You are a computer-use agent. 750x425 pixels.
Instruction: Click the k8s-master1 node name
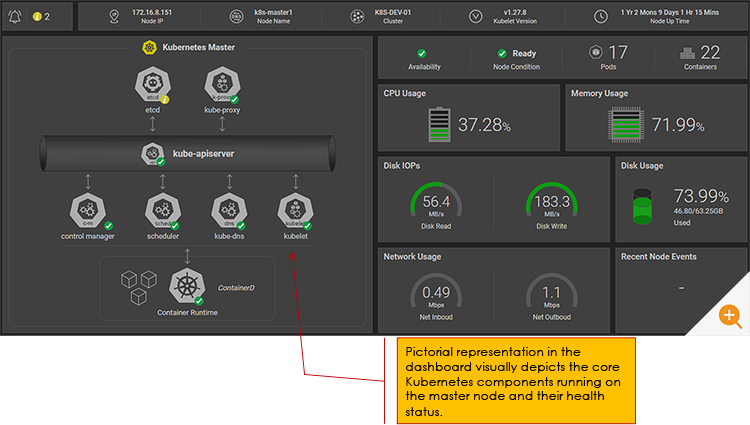[273, 12]
